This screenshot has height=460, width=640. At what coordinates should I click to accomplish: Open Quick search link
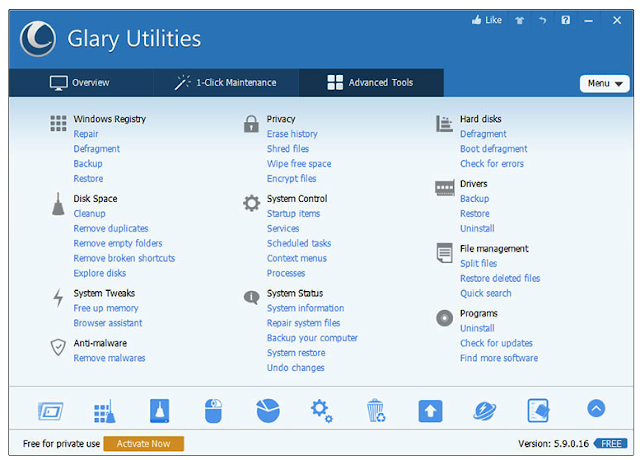486,293
